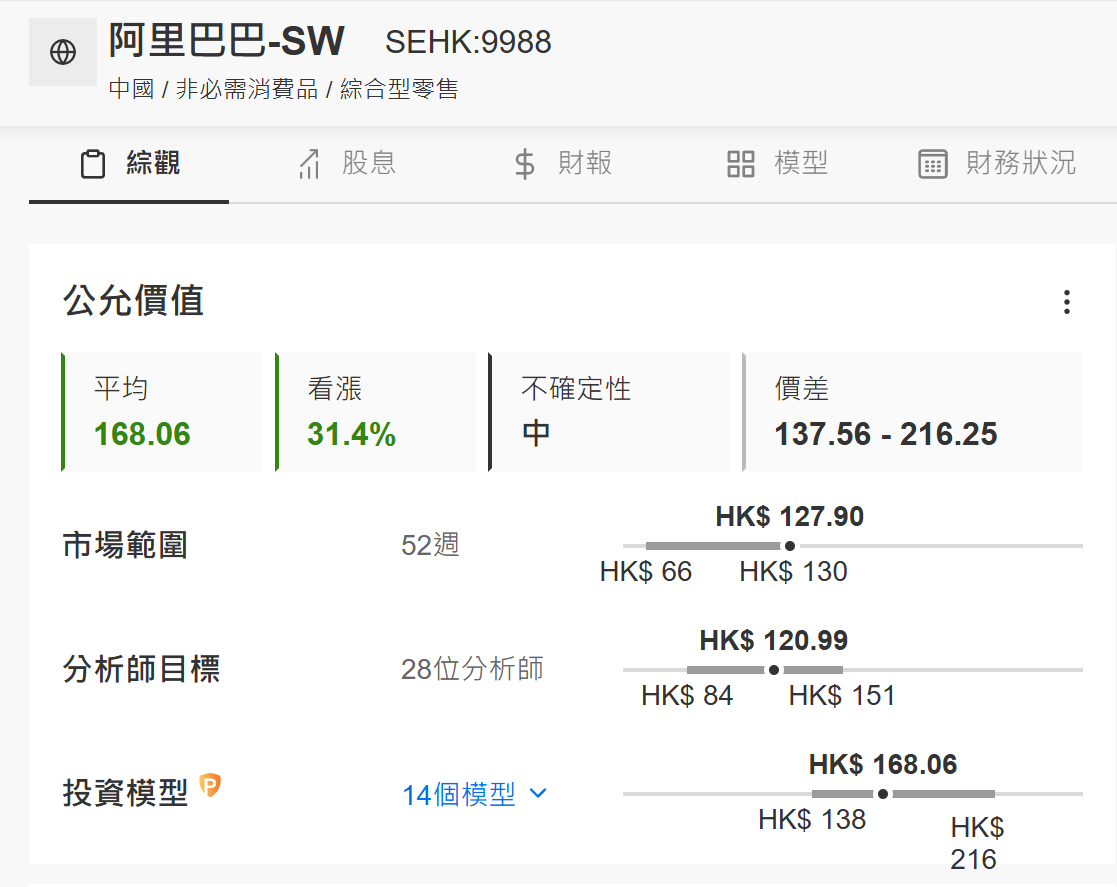Image resolution: width=1117 pixels, height=887 pixels.
Task: Click the 分析師目標 label
Action: point(141,670)
